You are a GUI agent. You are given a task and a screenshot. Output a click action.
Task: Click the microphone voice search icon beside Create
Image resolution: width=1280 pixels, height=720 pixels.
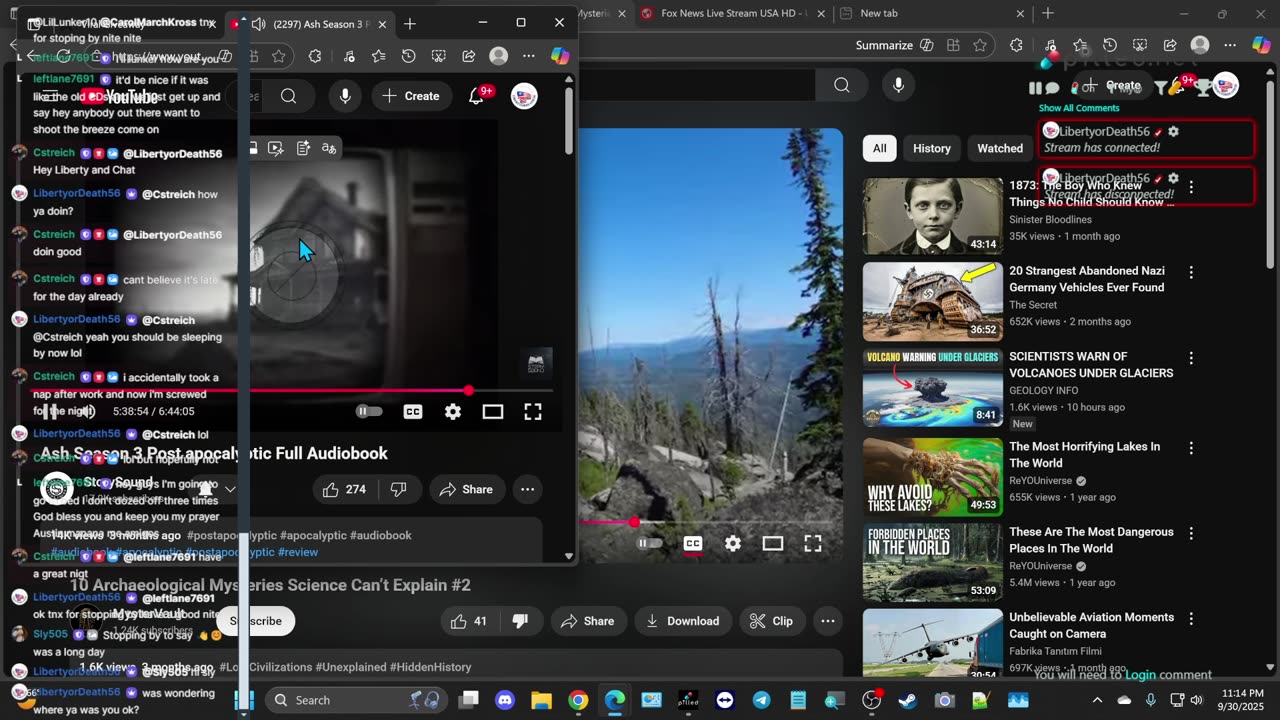pyautogui.click(x=345, y=96)
